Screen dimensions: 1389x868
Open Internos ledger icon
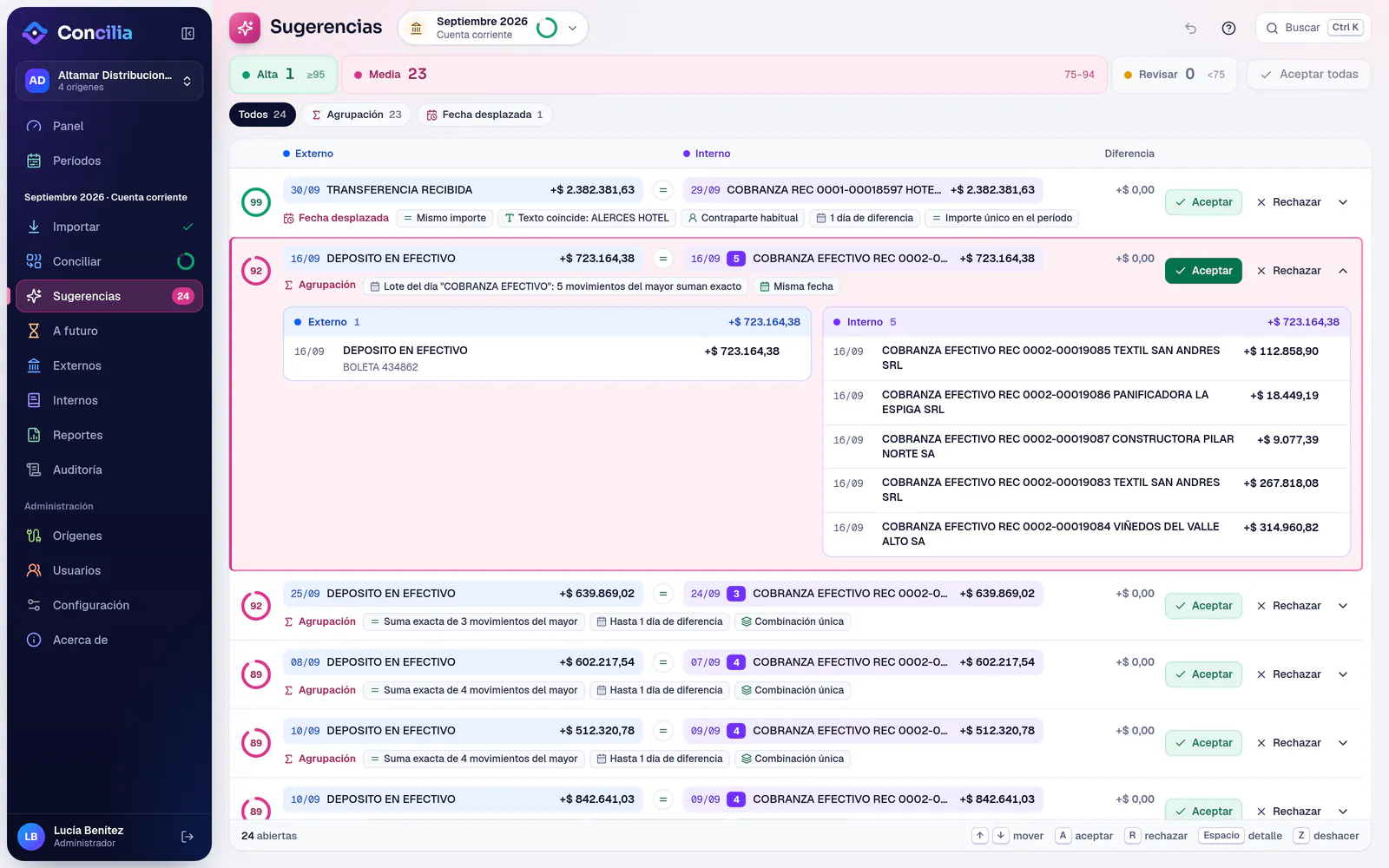[34, 400]
